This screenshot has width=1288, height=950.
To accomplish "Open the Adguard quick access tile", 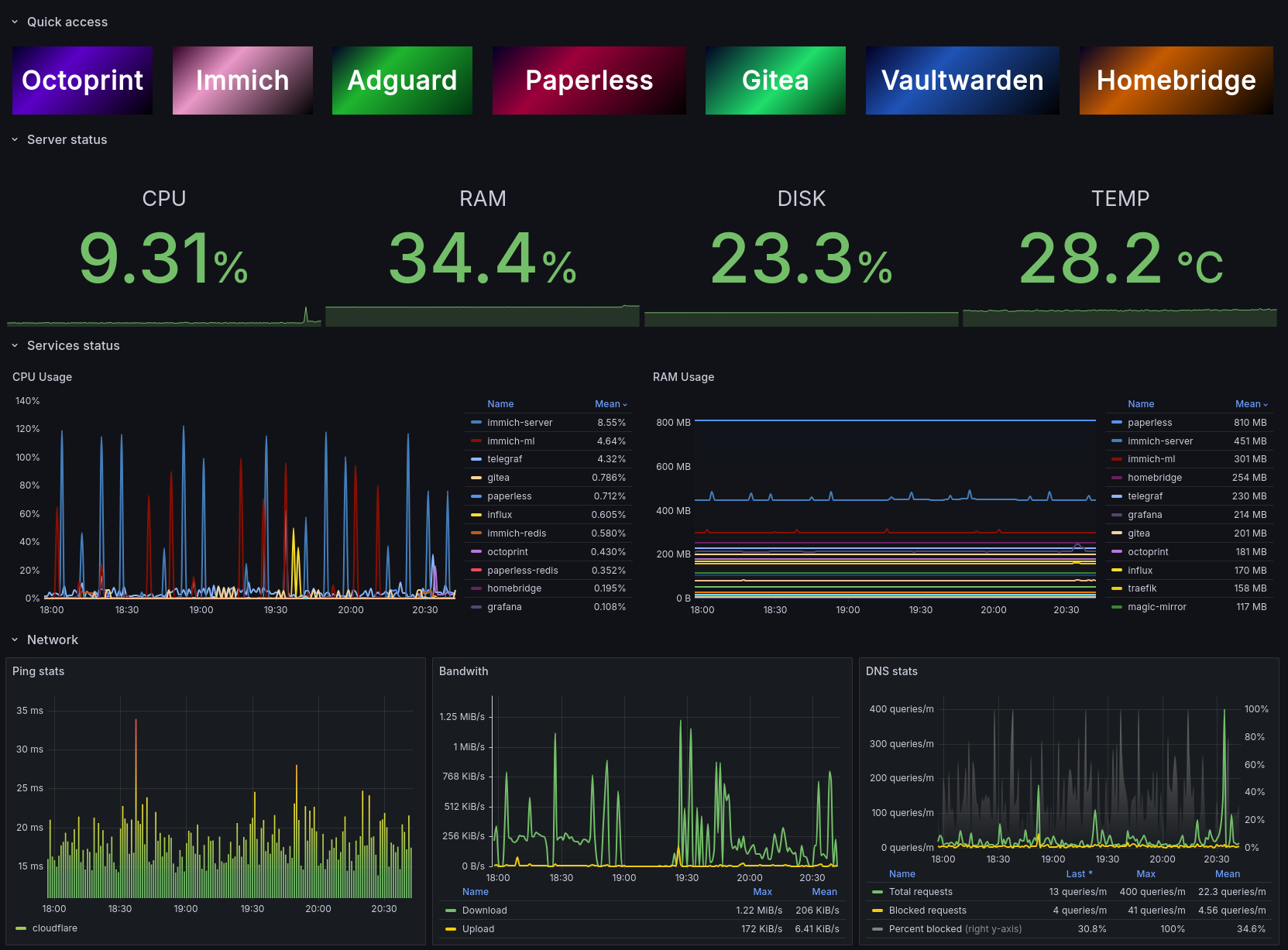I will (x=402, y=81).
